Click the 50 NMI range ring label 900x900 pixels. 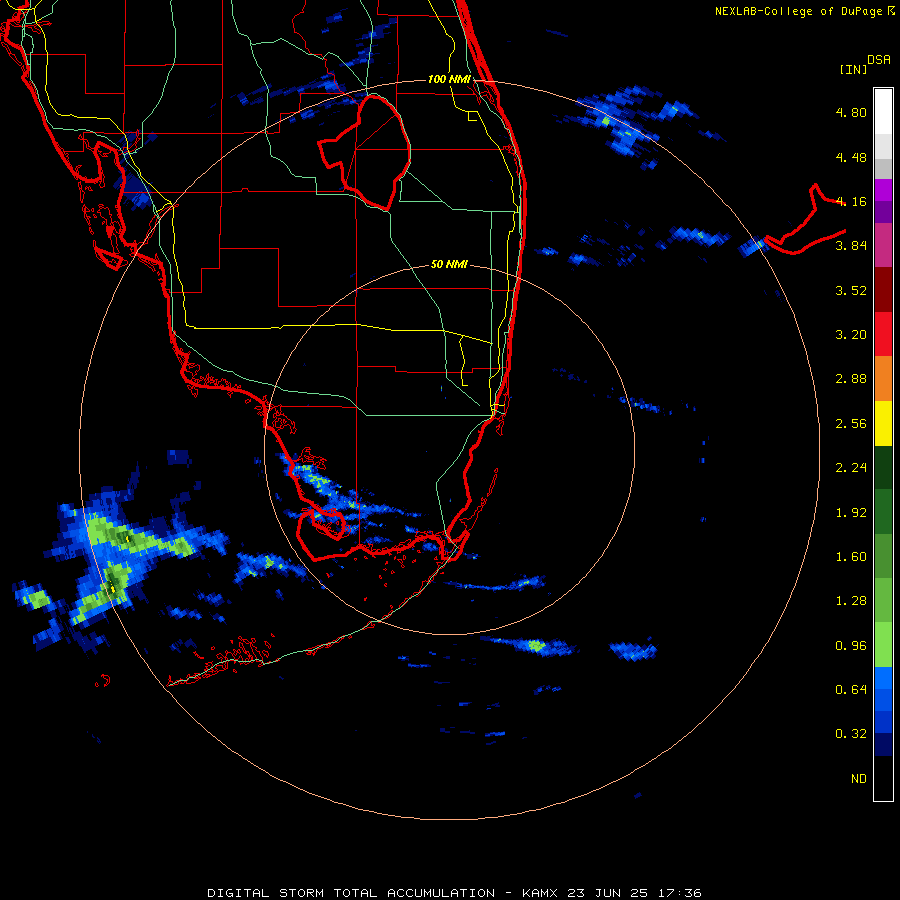click(449, 265)
